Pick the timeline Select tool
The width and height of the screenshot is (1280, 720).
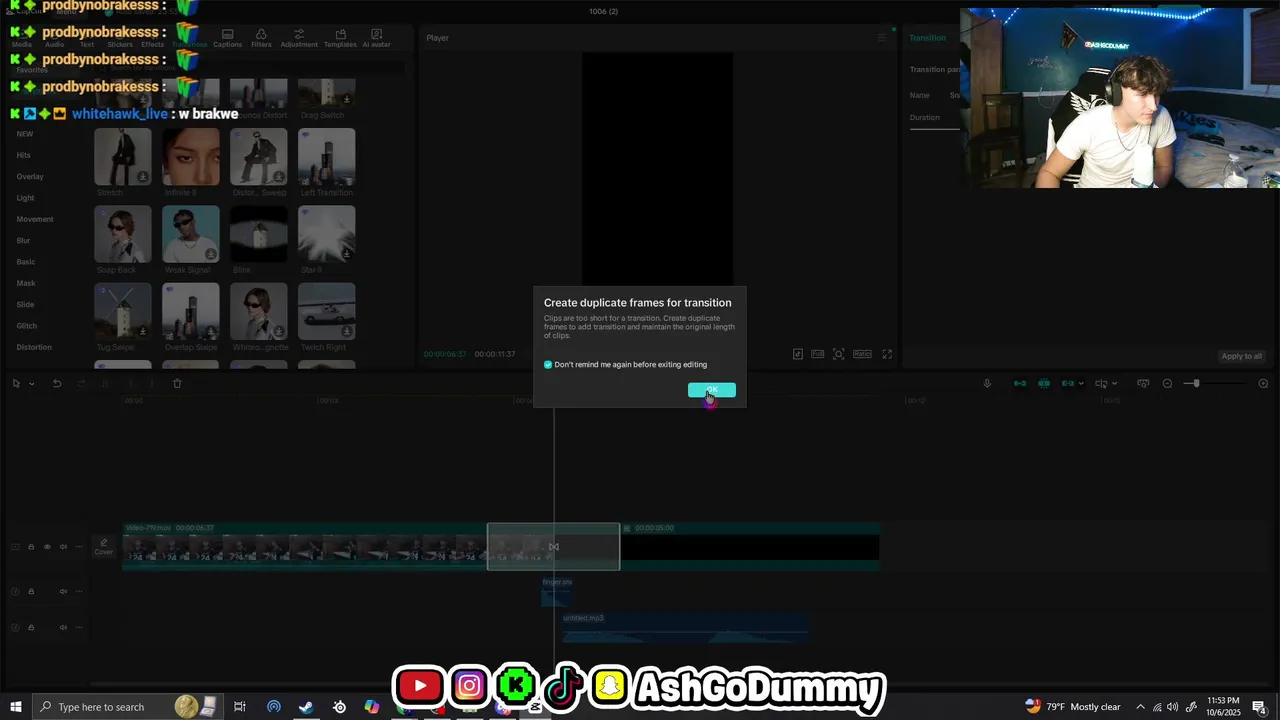pos(17,384)
